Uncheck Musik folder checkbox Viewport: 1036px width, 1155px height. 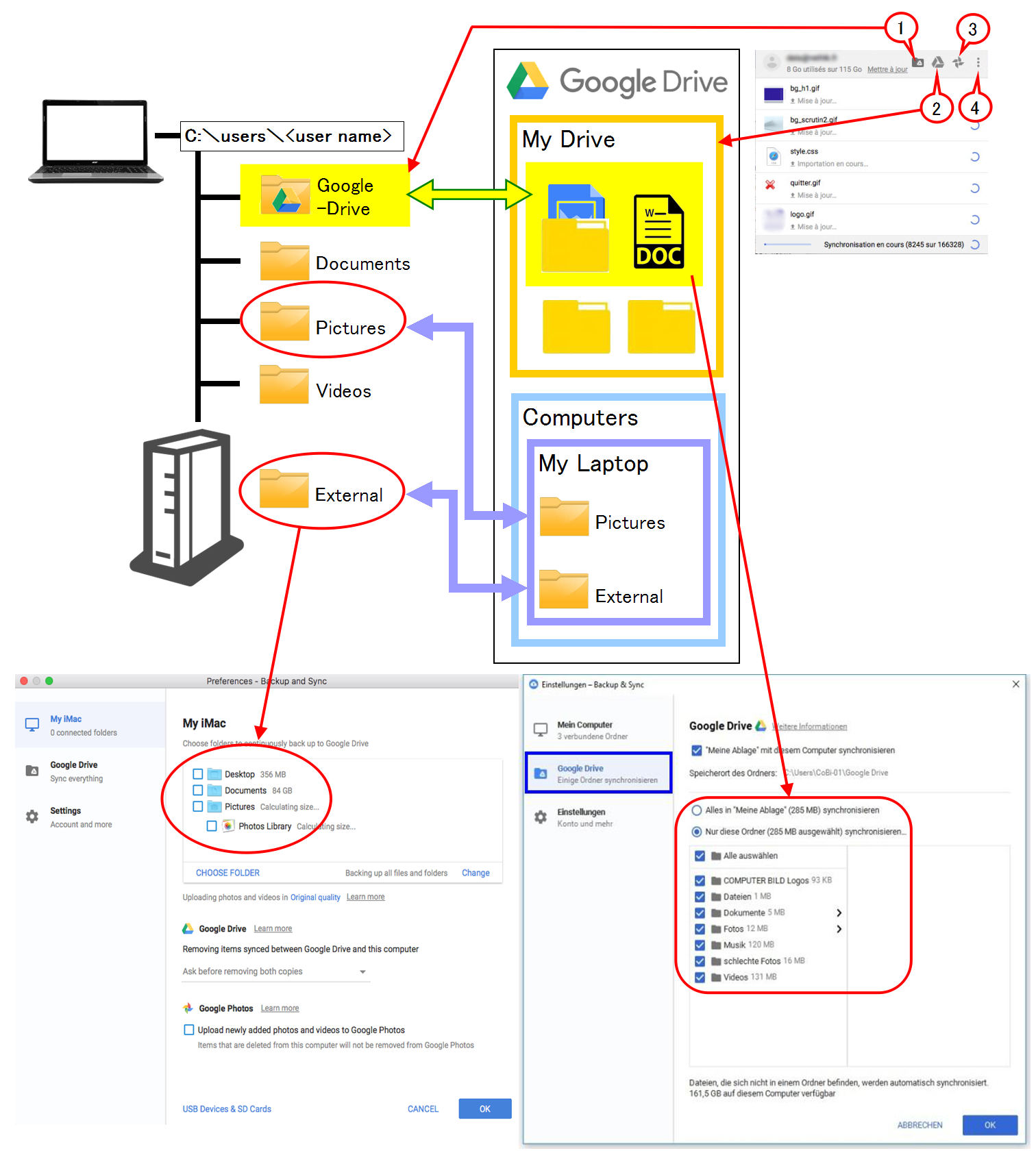[700, 945]
